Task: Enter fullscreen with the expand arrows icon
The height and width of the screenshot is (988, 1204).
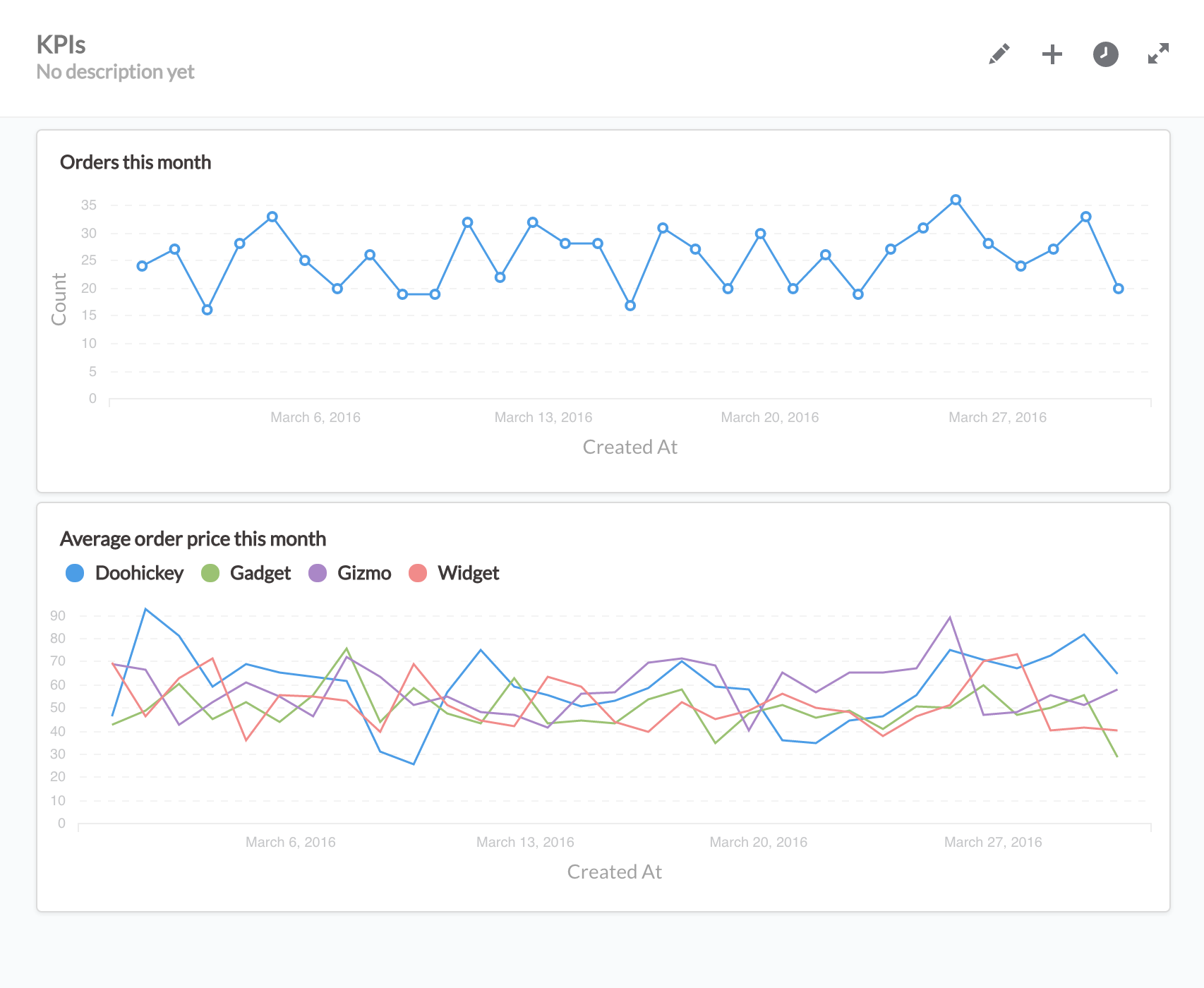Action: 1158,54
